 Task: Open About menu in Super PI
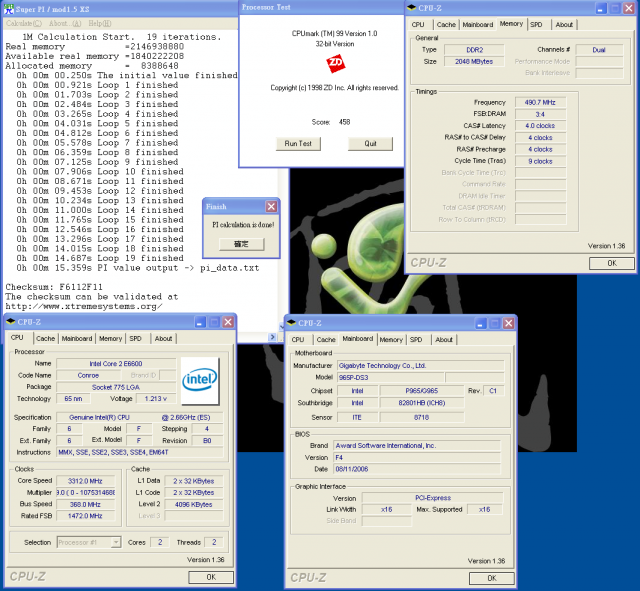point(65,23)
